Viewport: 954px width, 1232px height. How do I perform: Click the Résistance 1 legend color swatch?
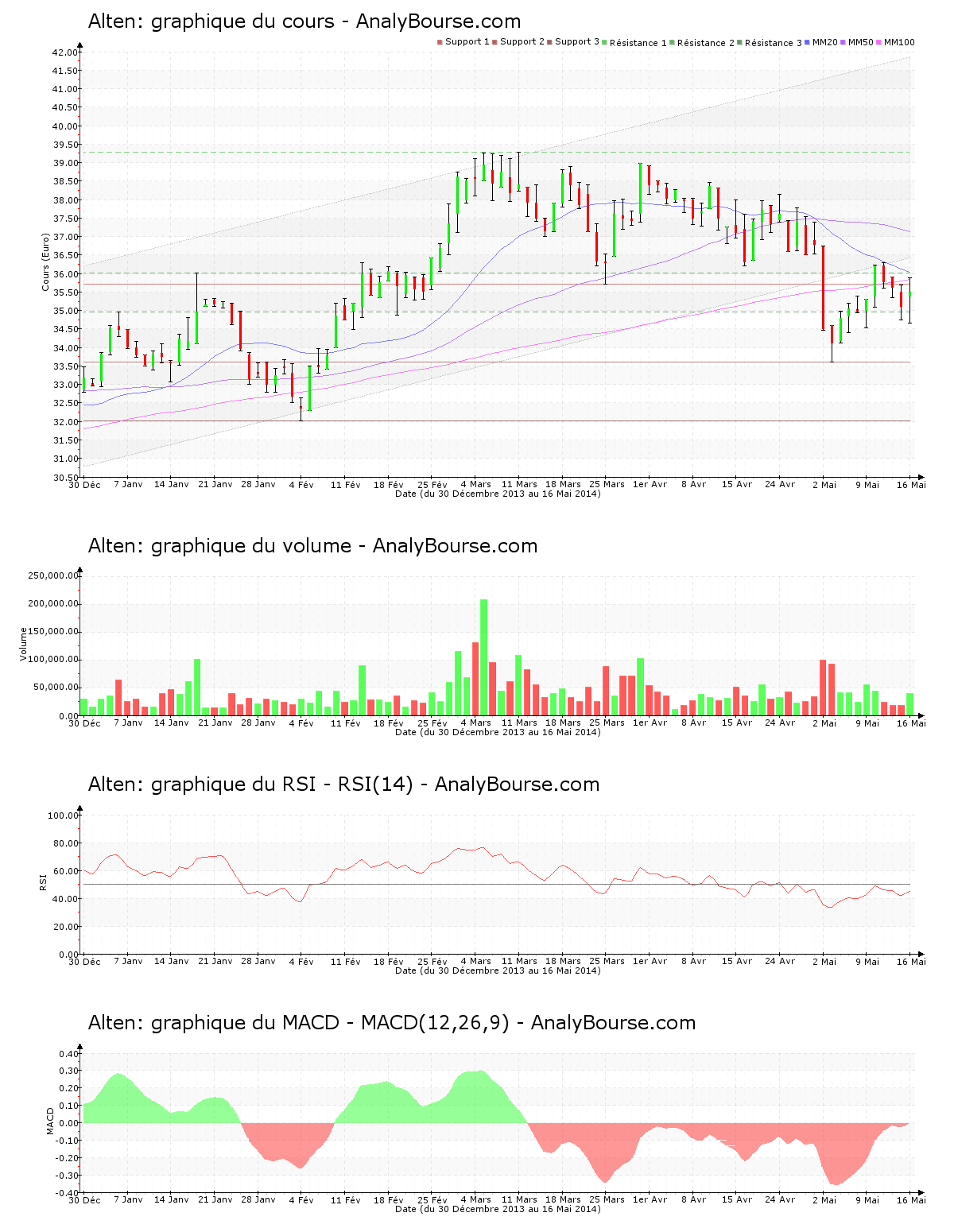coord(605,42)
